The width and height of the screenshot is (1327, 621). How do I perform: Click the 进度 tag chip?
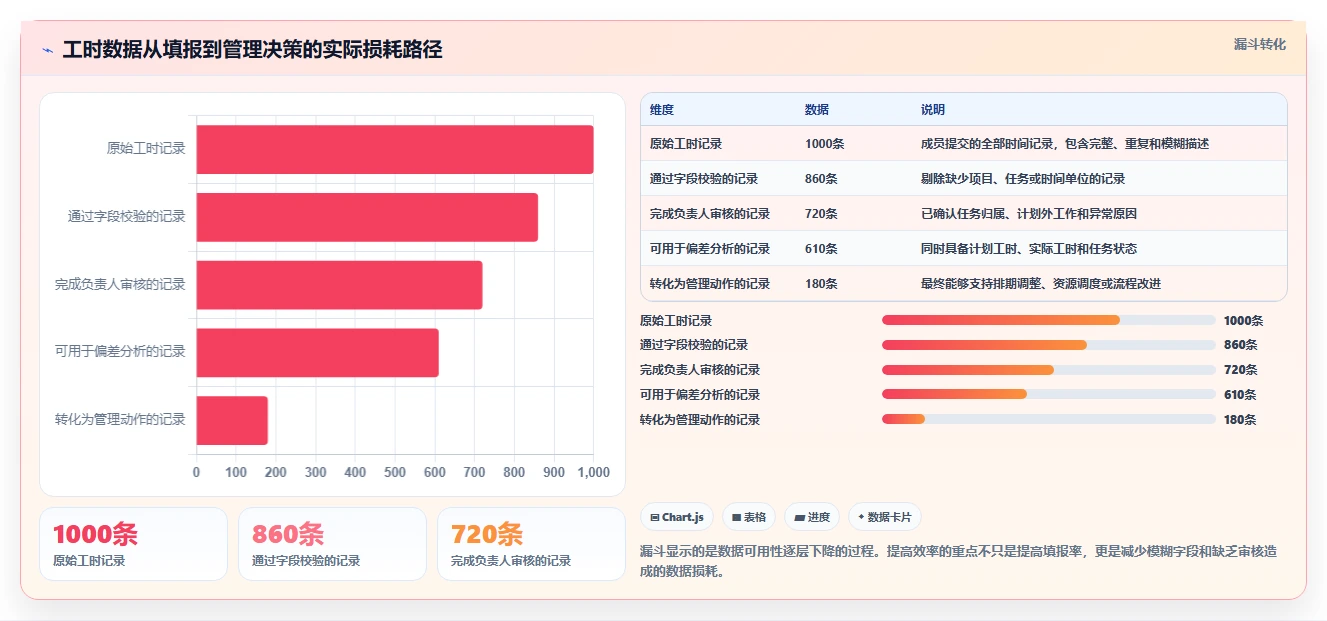(x=812, y=517)
